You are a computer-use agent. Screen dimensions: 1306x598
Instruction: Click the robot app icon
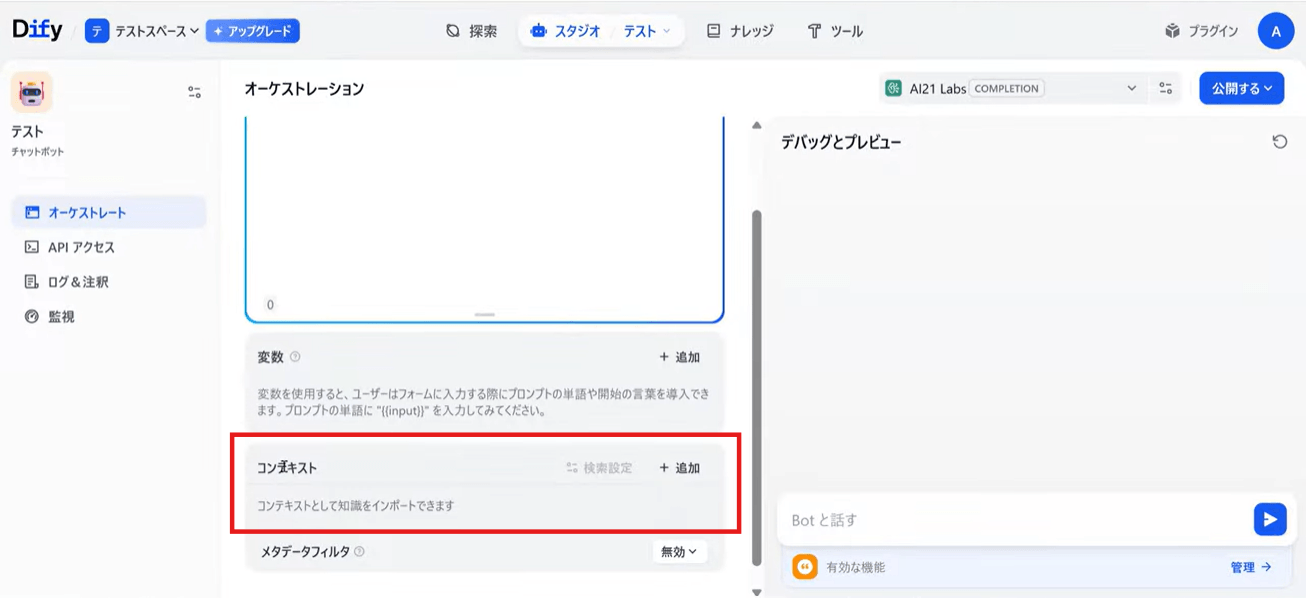(32, 92)
